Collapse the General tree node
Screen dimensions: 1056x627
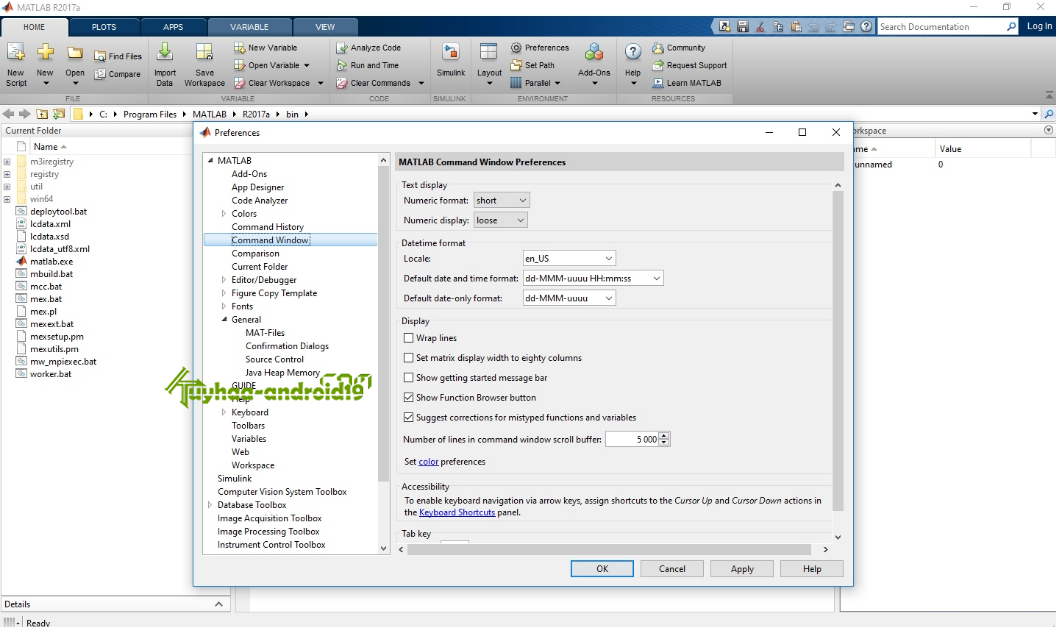(224, 319)
